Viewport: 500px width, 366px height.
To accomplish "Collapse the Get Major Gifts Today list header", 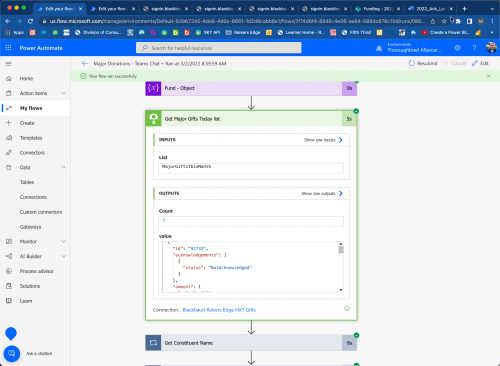I will (x=251, y=119).
